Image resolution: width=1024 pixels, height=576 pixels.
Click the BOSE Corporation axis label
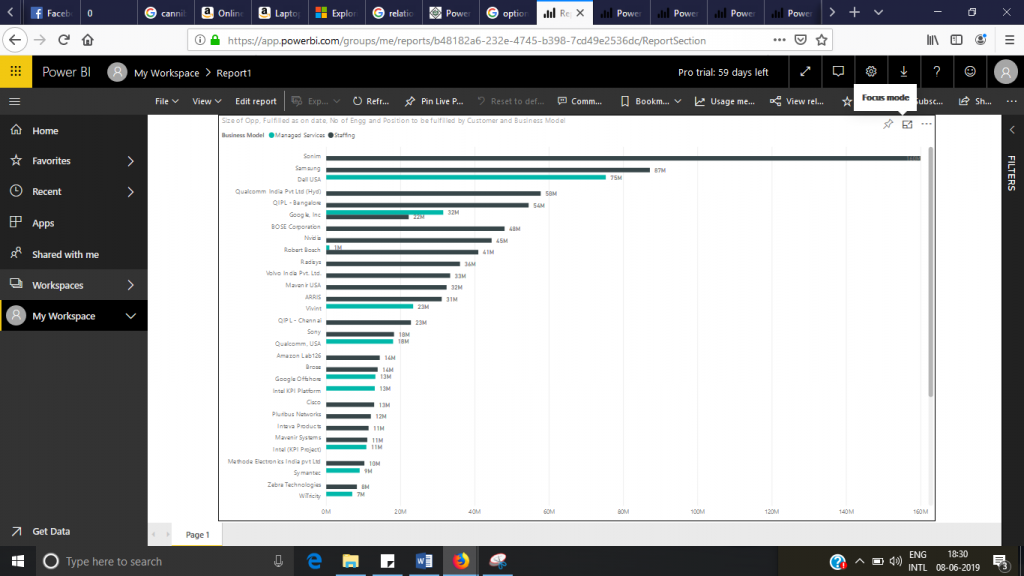pyautogui.click(x=296, y=227)
